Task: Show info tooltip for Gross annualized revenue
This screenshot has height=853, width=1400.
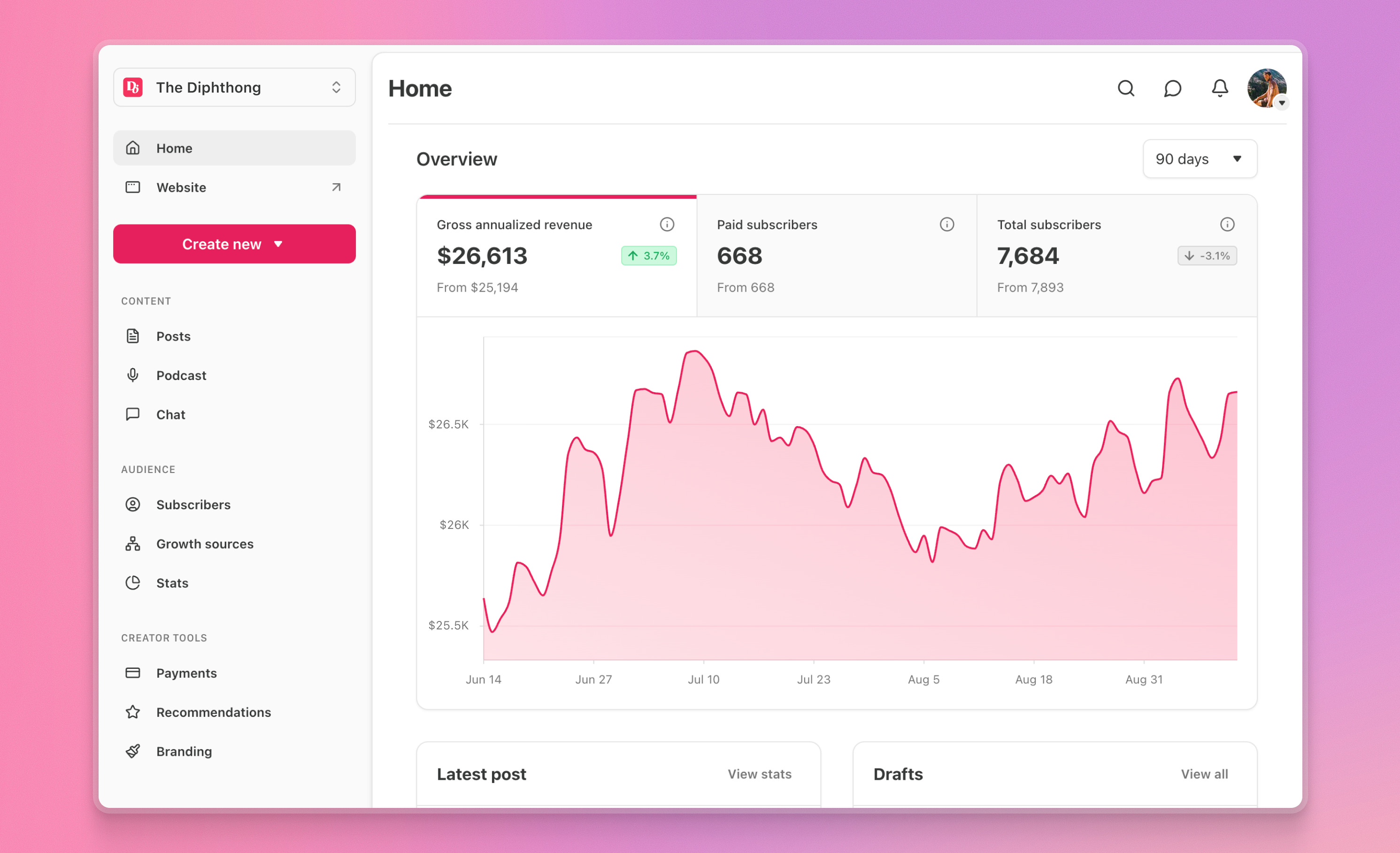Action: click(x=668, y=224)
